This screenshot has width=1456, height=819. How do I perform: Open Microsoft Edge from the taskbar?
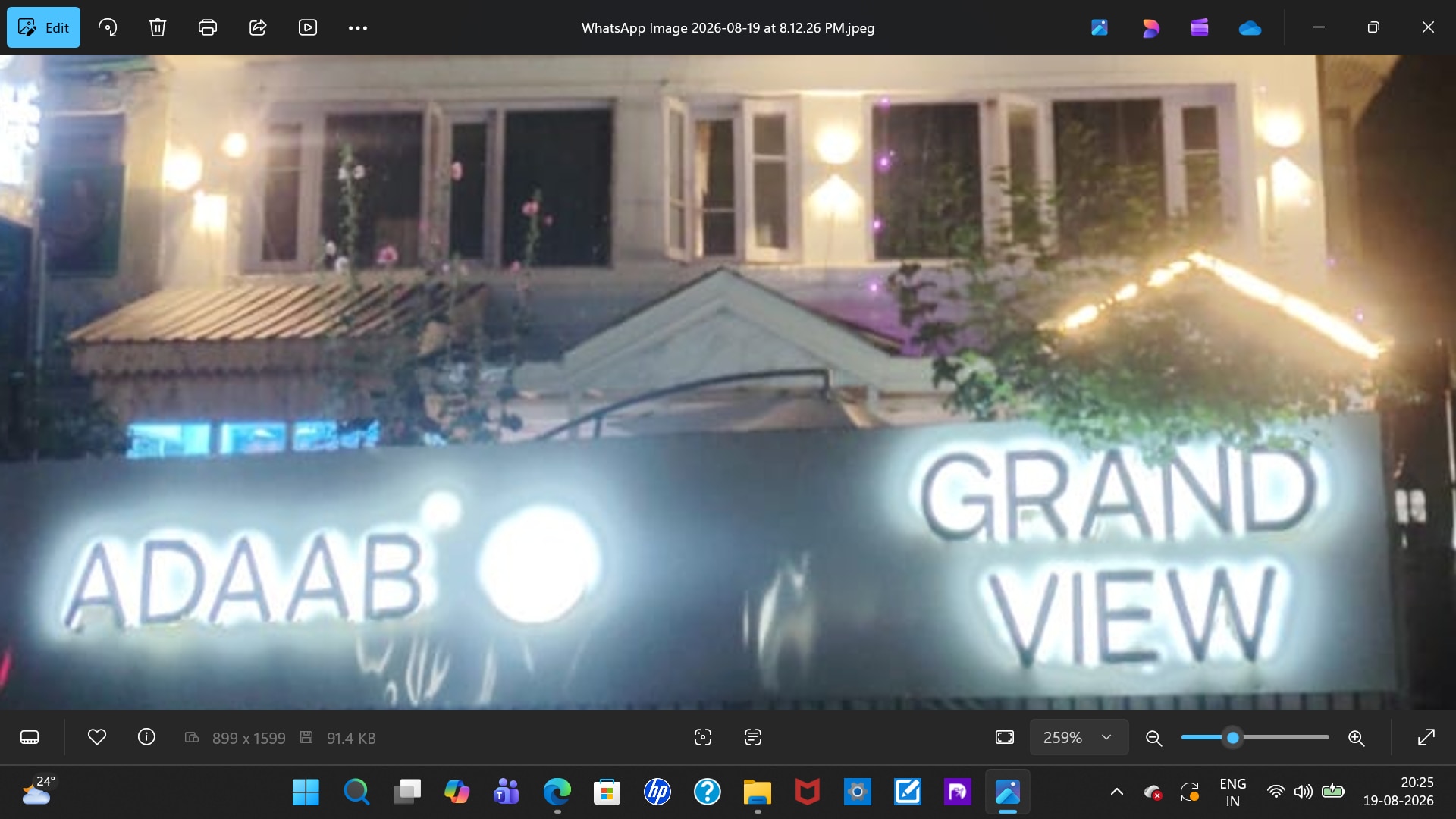[557, 792]
